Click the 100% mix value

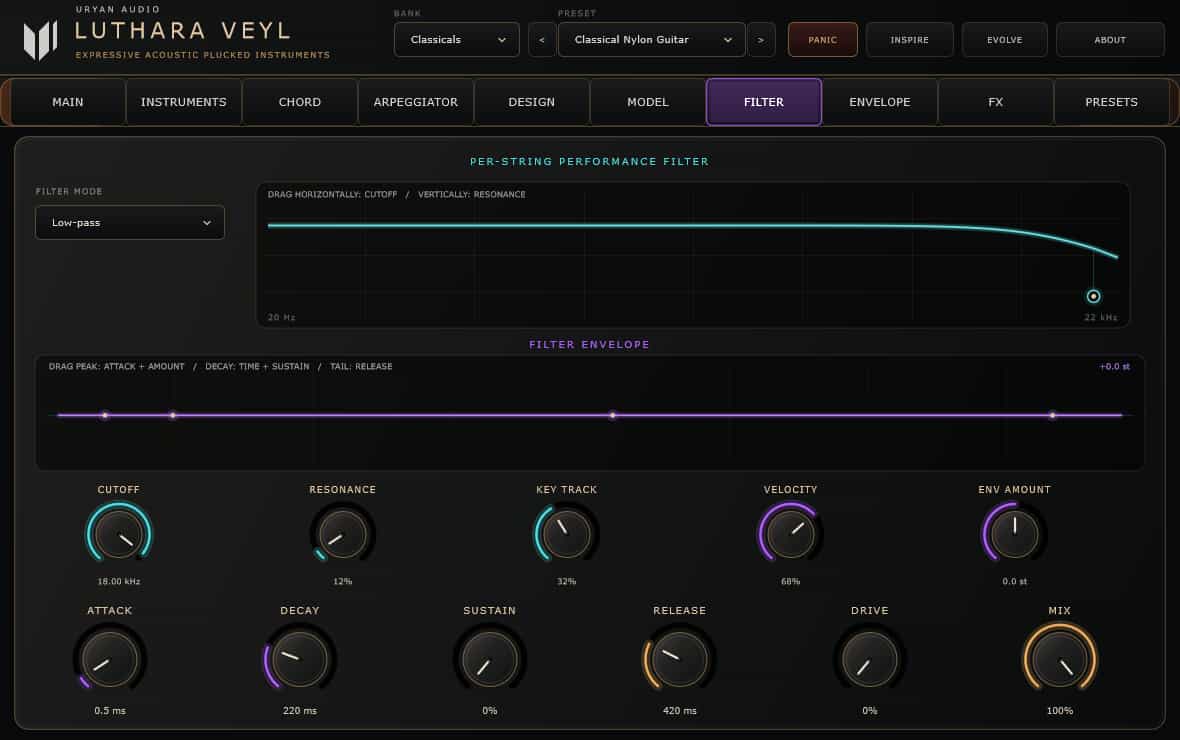coord(1060,711)
